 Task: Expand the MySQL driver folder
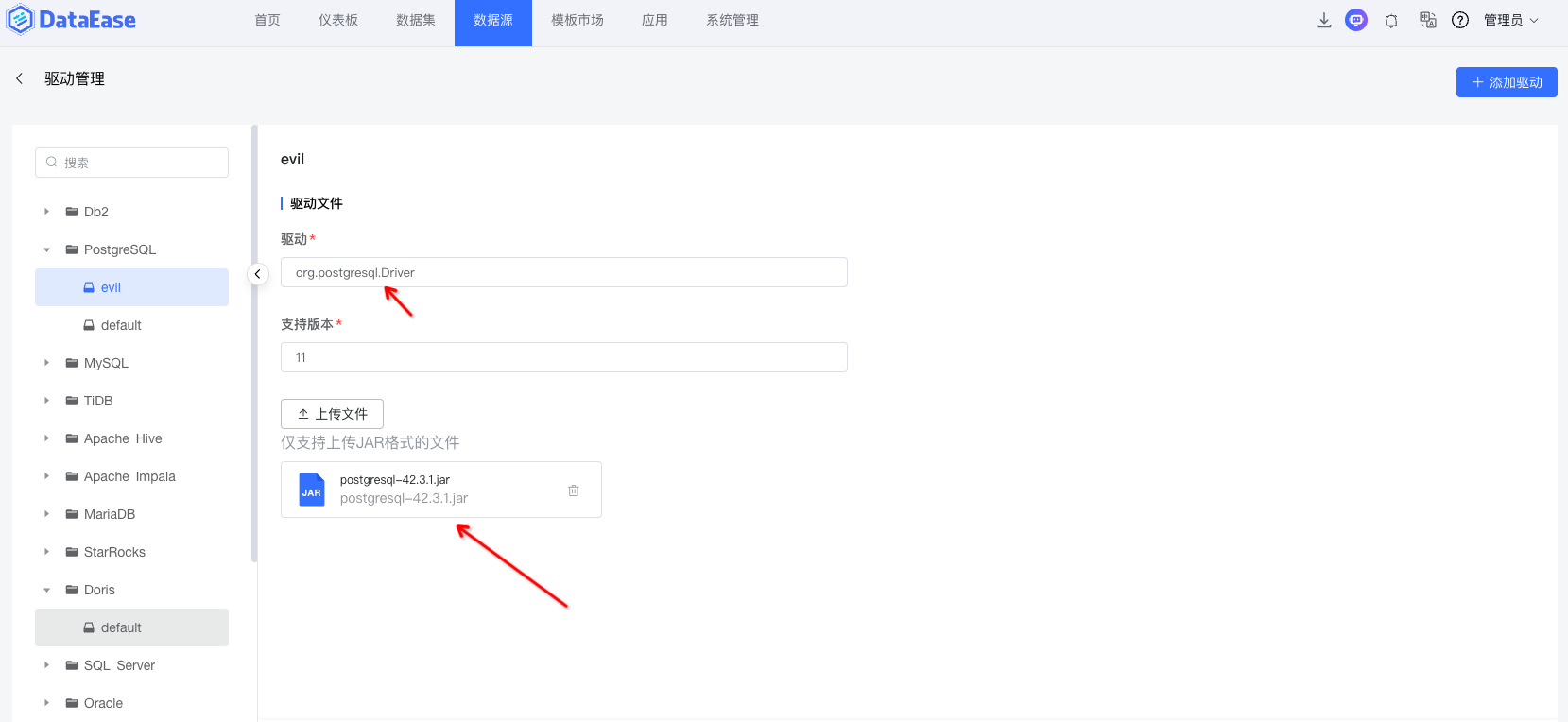(46, 363)
